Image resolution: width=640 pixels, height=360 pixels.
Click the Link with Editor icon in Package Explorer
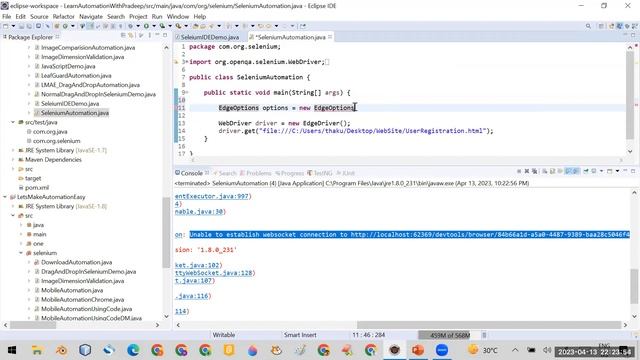[x=131, y=36]
